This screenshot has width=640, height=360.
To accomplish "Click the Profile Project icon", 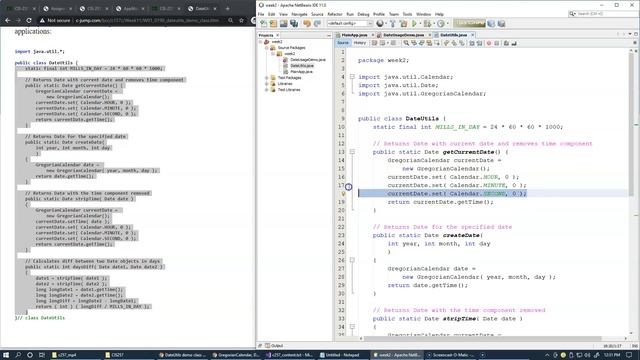I will 440,24.
